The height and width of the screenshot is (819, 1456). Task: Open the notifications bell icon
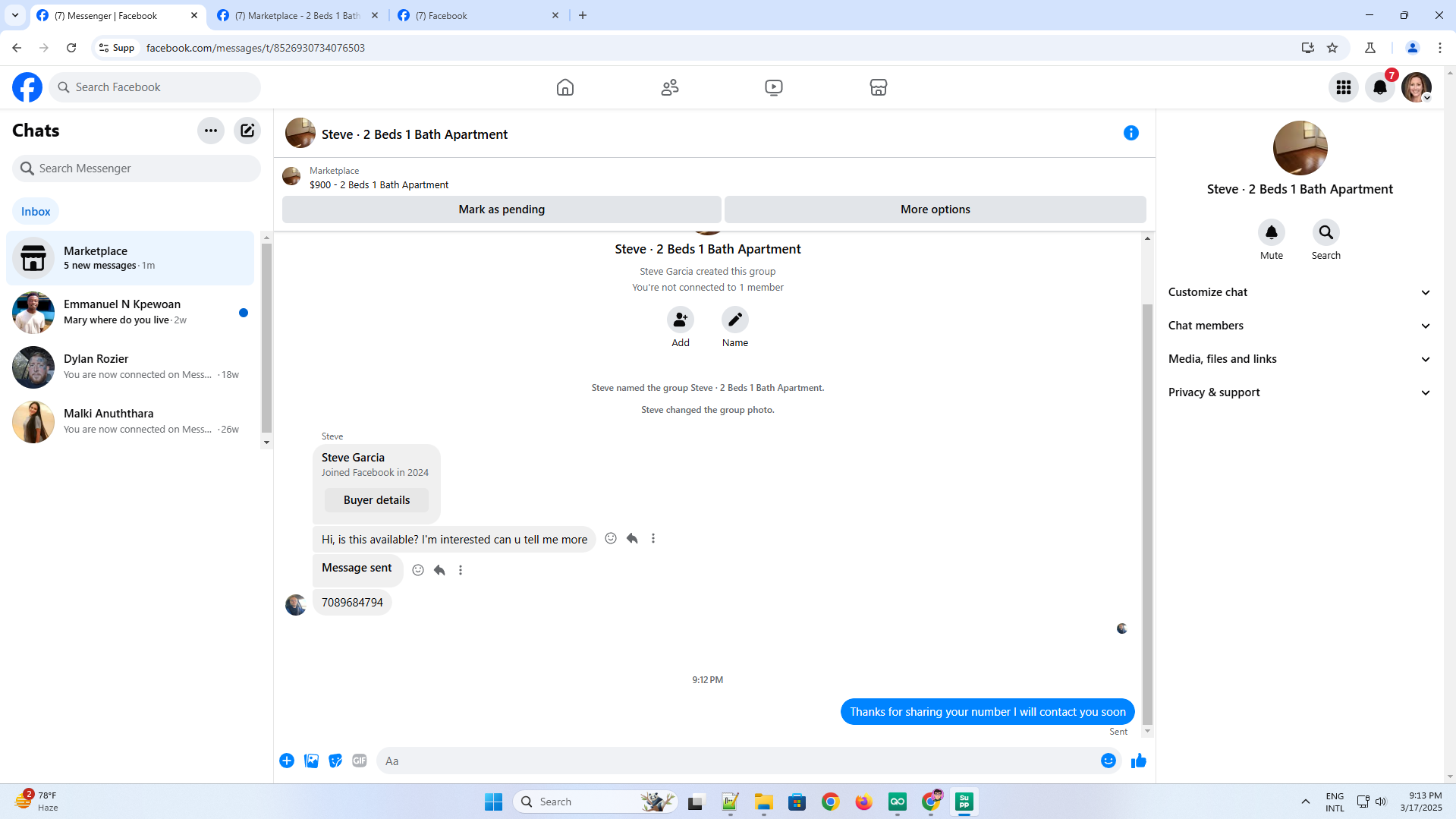[x=1380, y=87]
